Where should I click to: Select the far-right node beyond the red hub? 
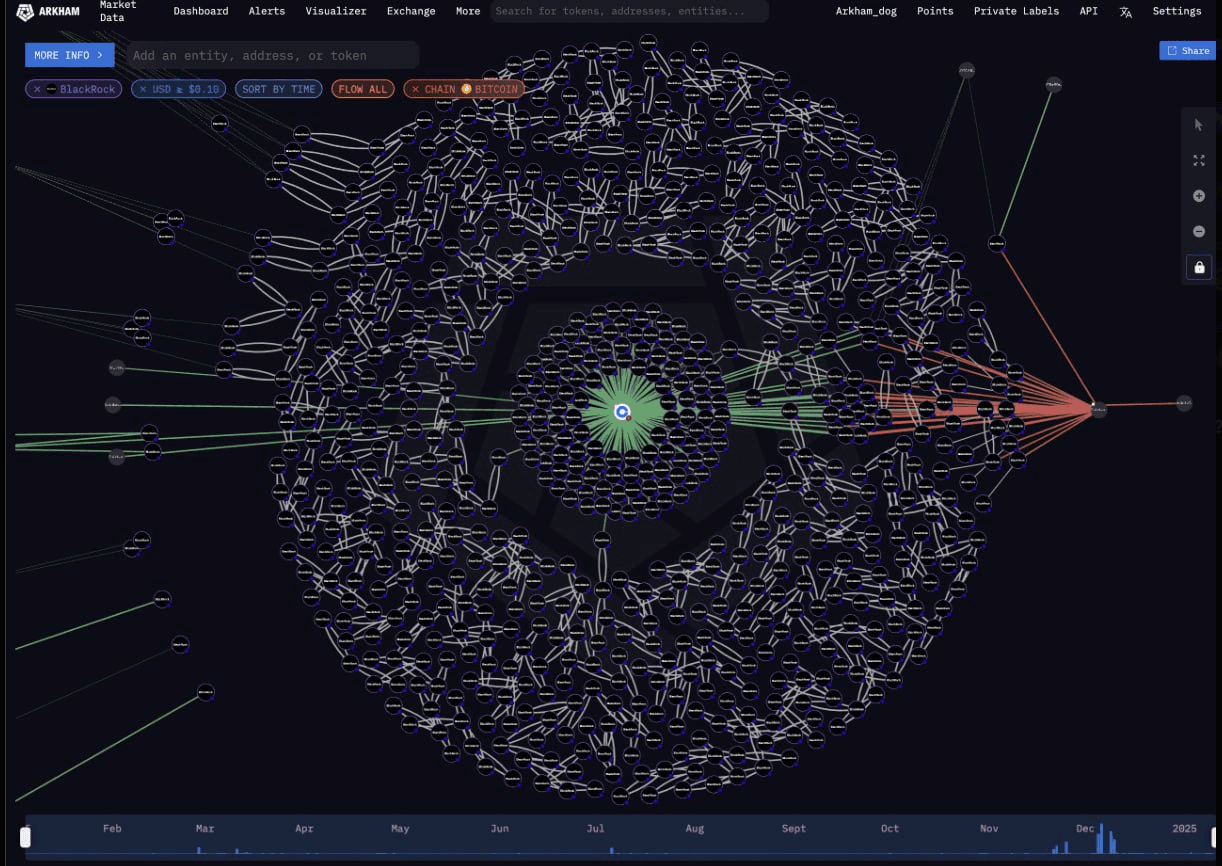(x=1184, y=404)
